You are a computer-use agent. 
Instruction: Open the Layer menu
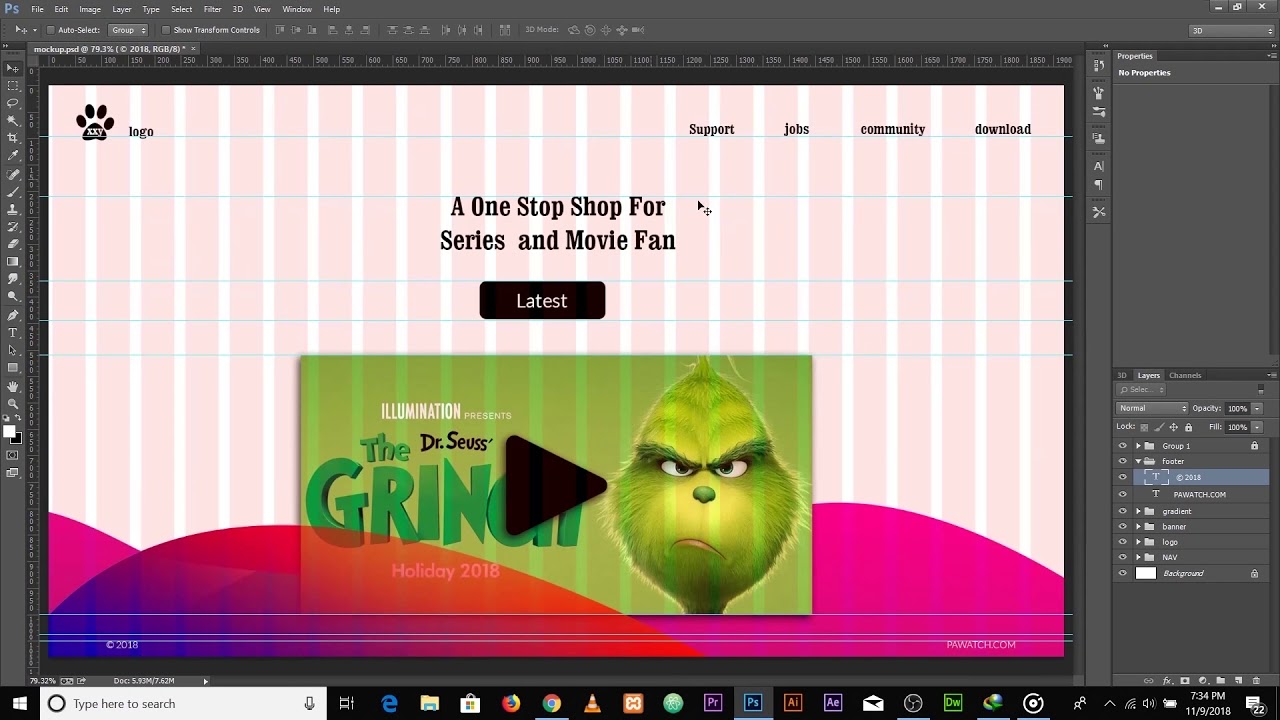pos(122,9)
